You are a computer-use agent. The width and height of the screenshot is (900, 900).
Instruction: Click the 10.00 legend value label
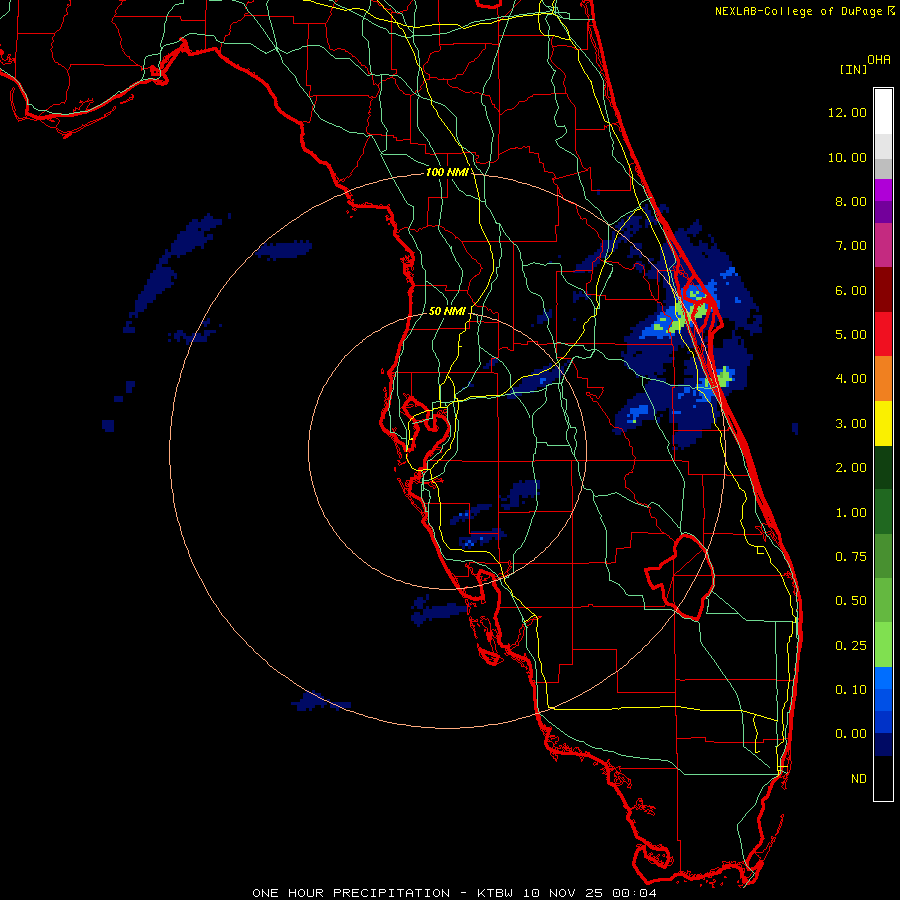pos(847,157)
